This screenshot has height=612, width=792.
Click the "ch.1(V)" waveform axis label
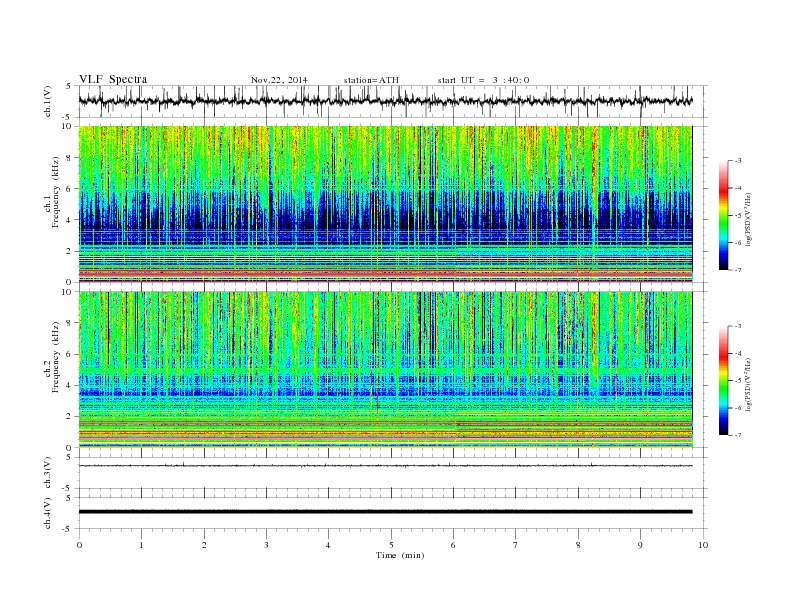[48, 101]
